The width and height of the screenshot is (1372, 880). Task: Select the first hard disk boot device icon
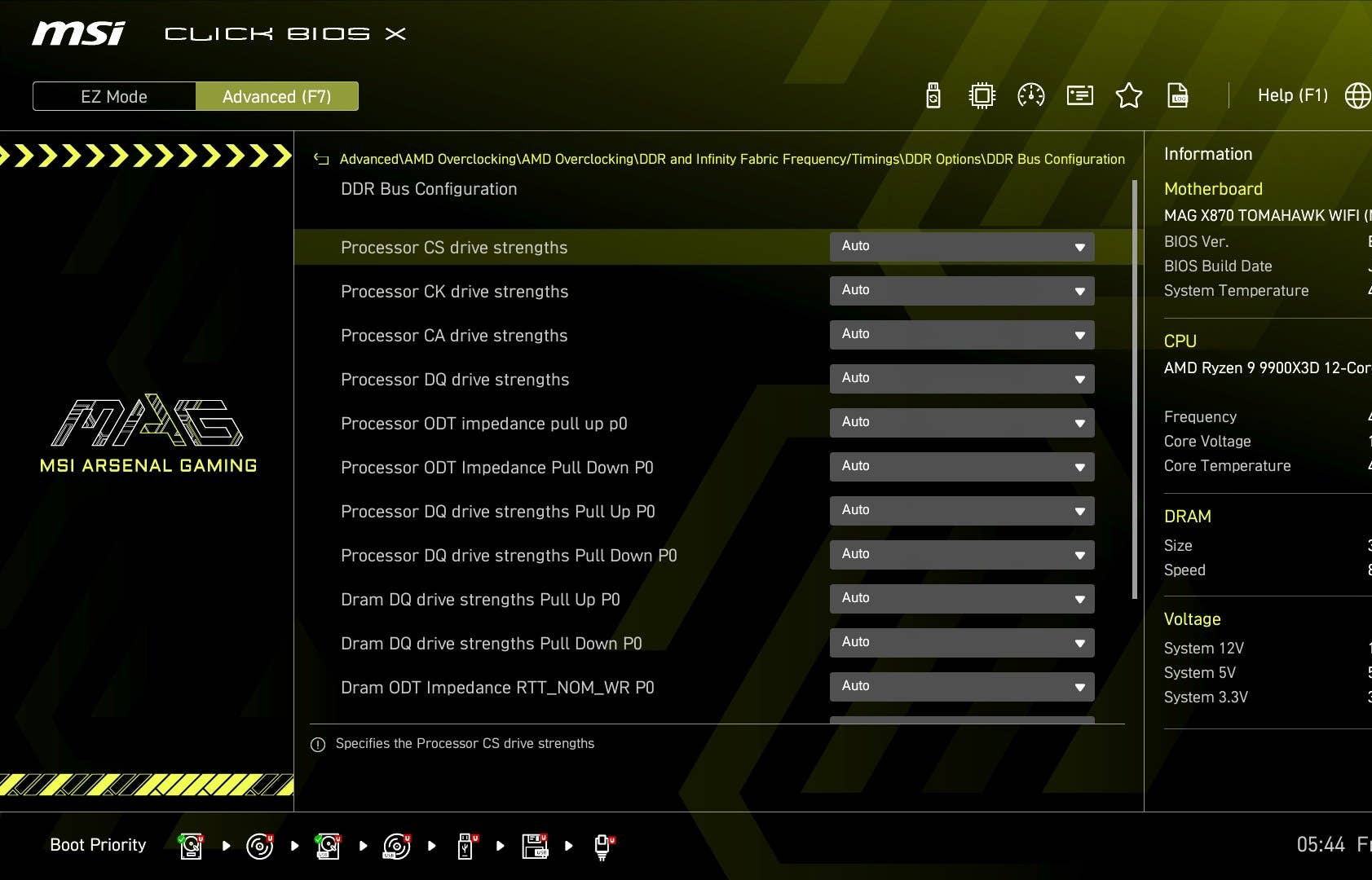pos(191,846)
